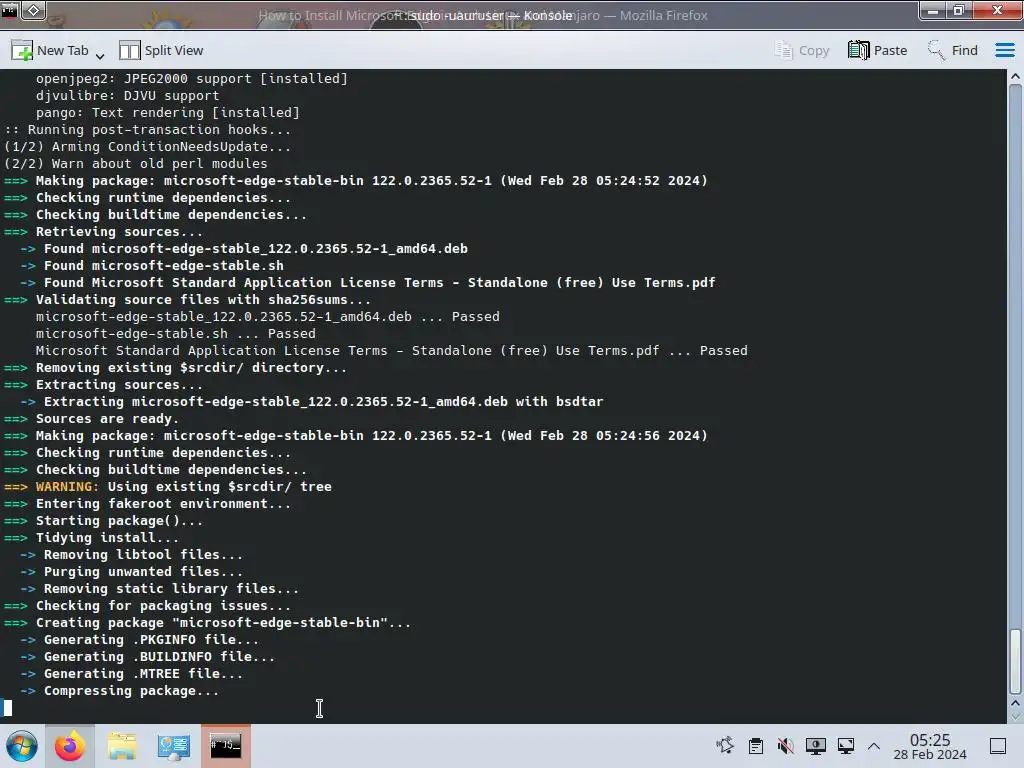Click the scrollbar handle near bottom
The width and height of the screenshot is (1024, 768).
point(1015,661)
